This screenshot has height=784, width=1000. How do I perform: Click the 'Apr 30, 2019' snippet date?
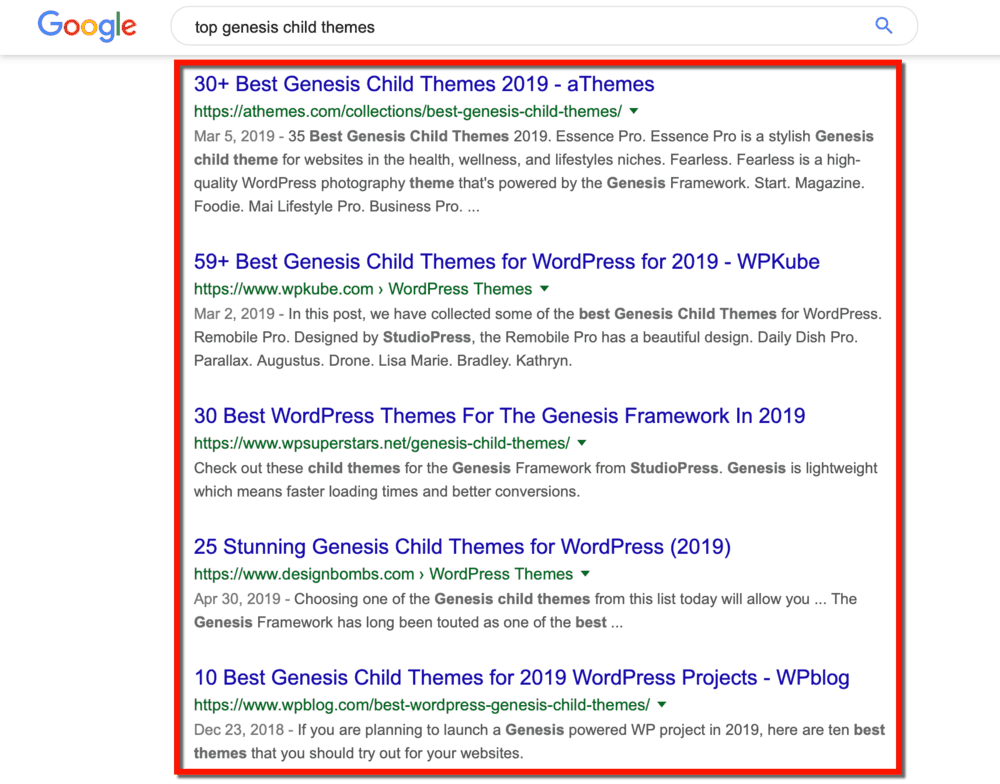pyautogui.click(x=237, y=599)
